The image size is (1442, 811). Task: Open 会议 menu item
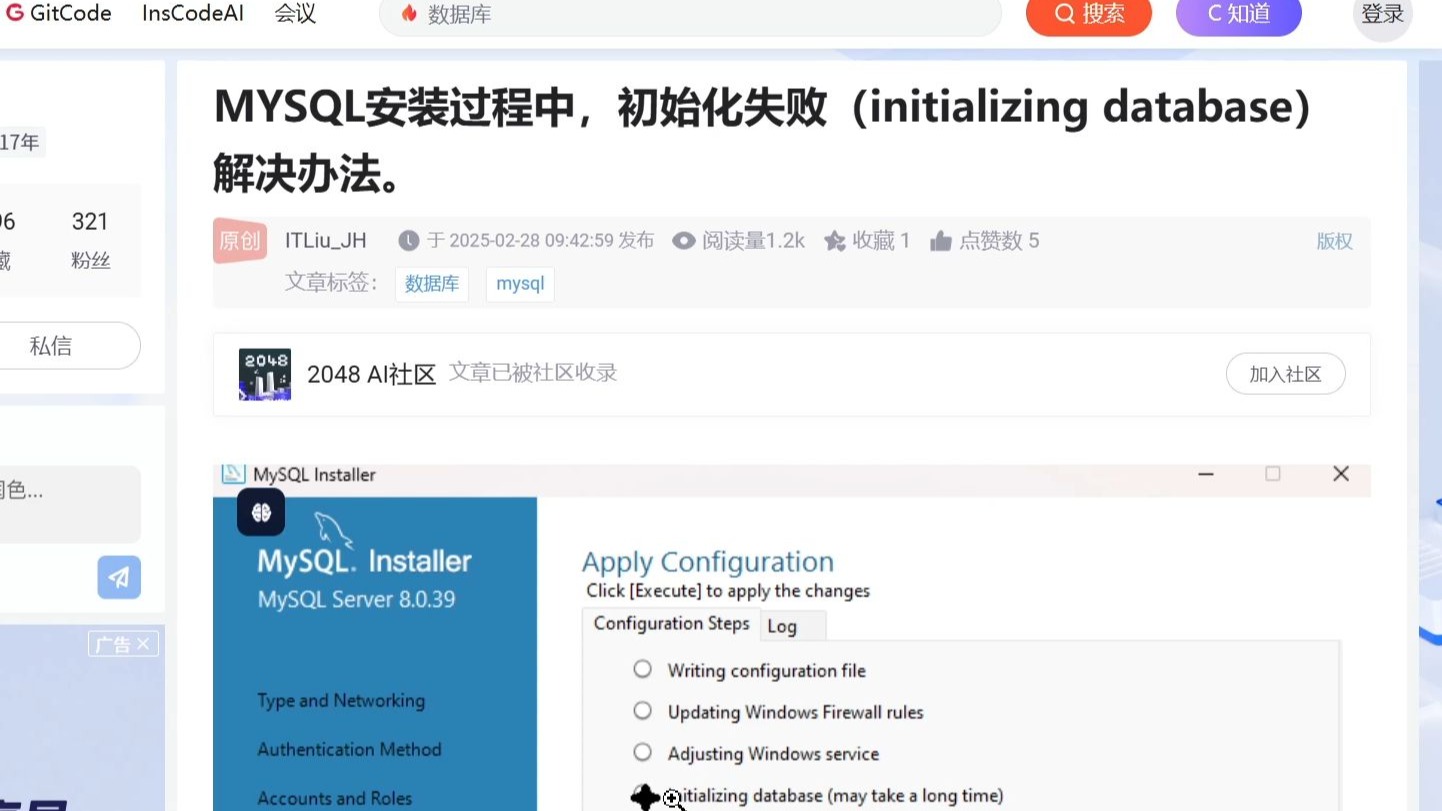click(296, 14)
